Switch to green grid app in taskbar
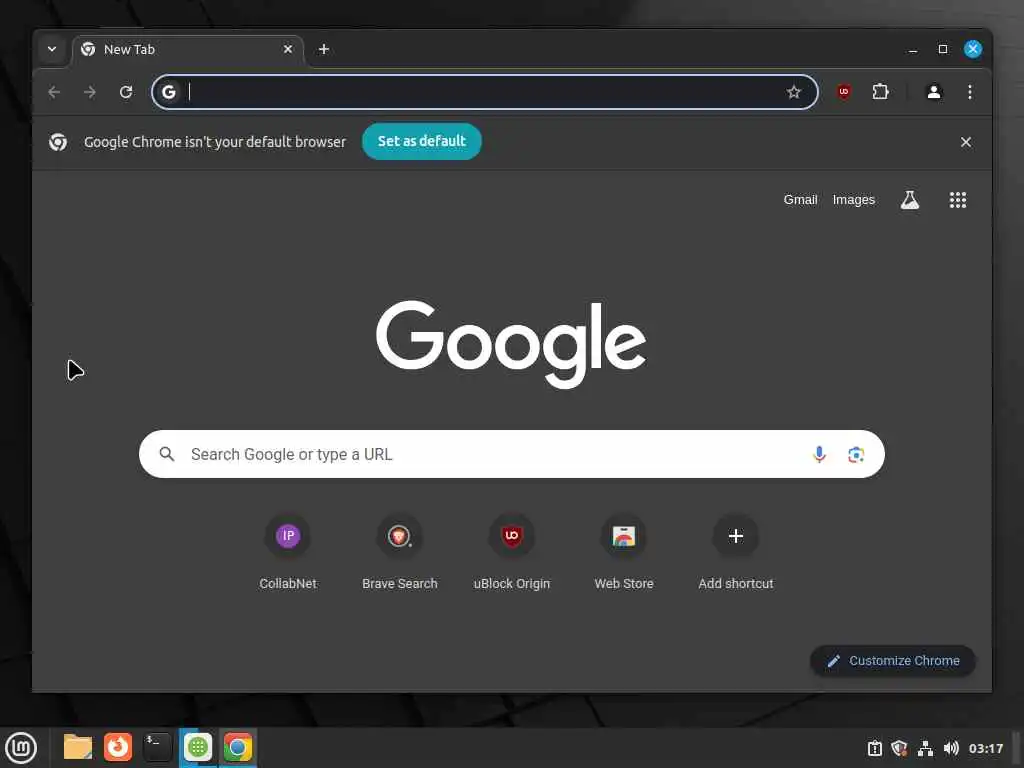 click(198, 748)
